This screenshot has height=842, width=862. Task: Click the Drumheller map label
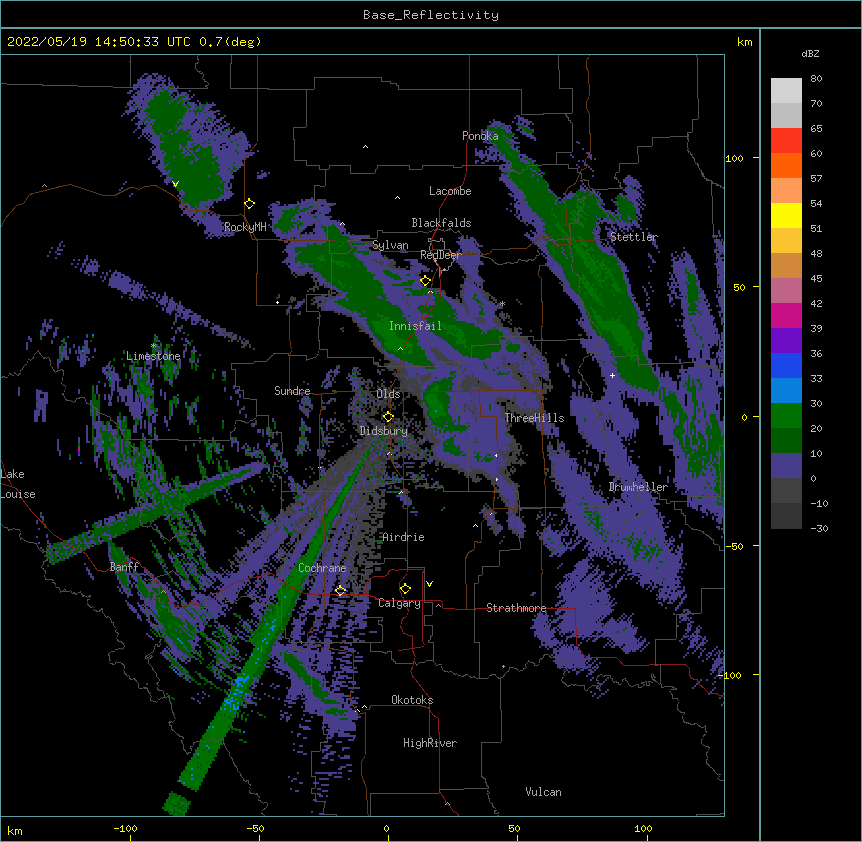pos(638,487)
